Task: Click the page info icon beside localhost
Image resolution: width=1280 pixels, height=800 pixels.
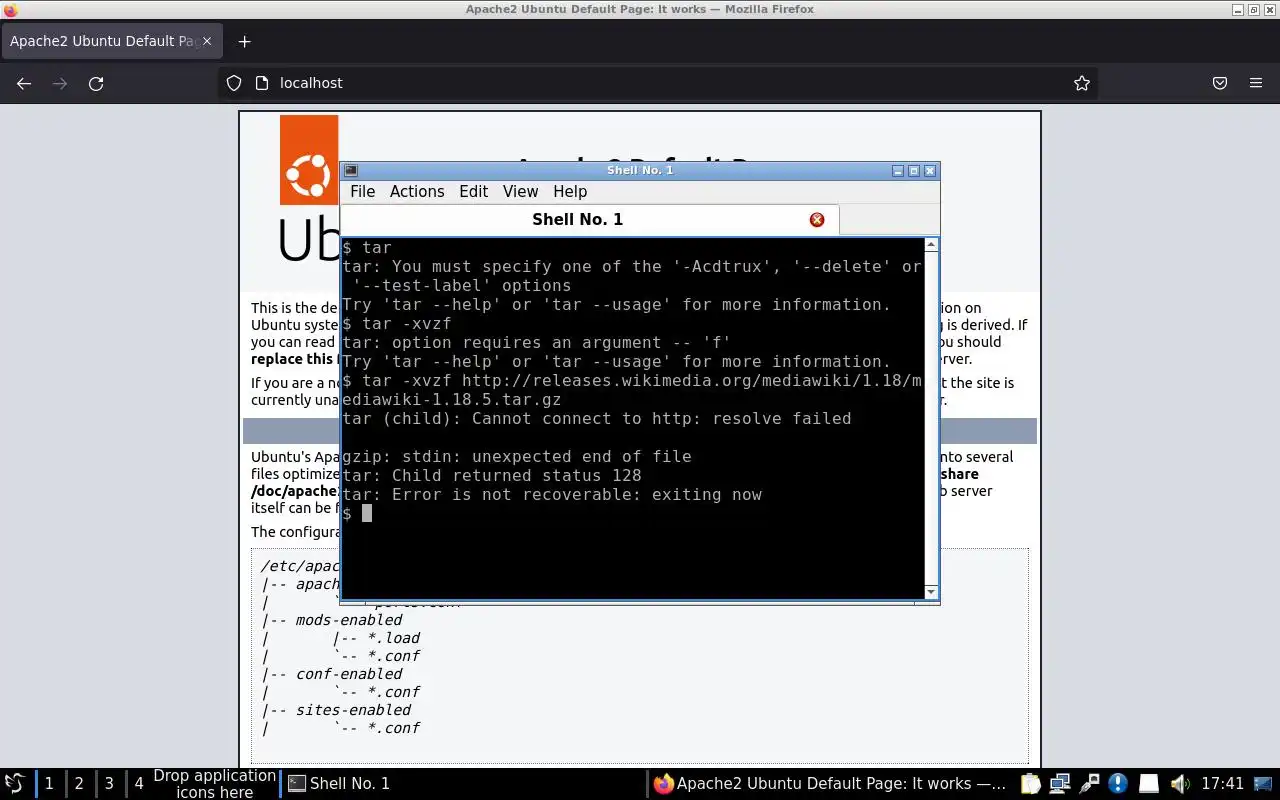Action: [x=262, y=84]
